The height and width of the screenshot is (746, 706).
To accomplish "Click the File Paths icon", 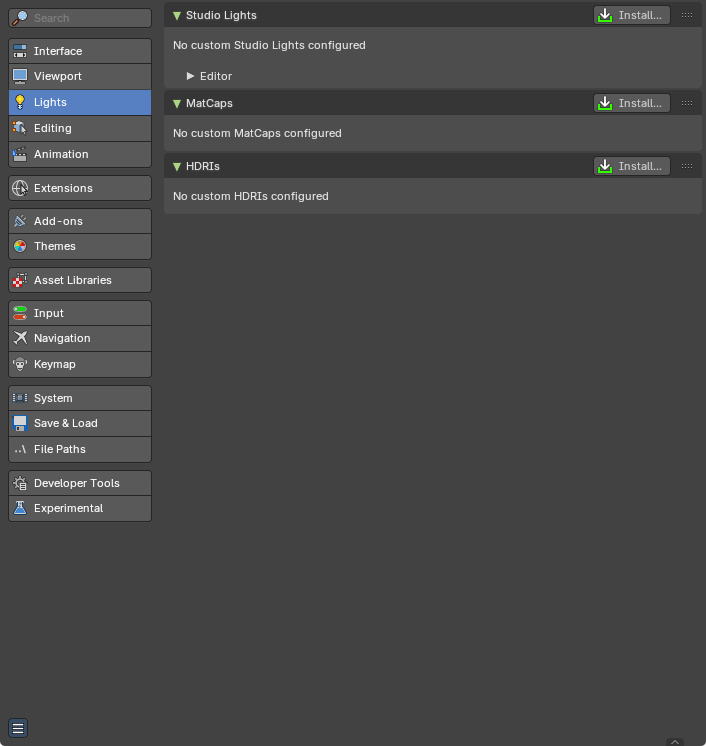I will 20,449.
